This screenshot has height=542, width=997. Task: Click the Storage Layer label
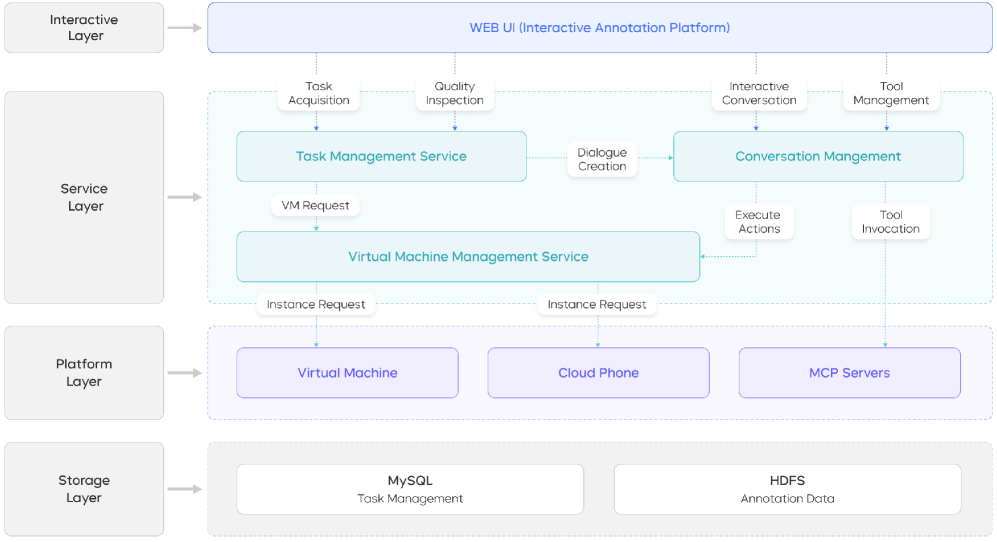(84, 489)
